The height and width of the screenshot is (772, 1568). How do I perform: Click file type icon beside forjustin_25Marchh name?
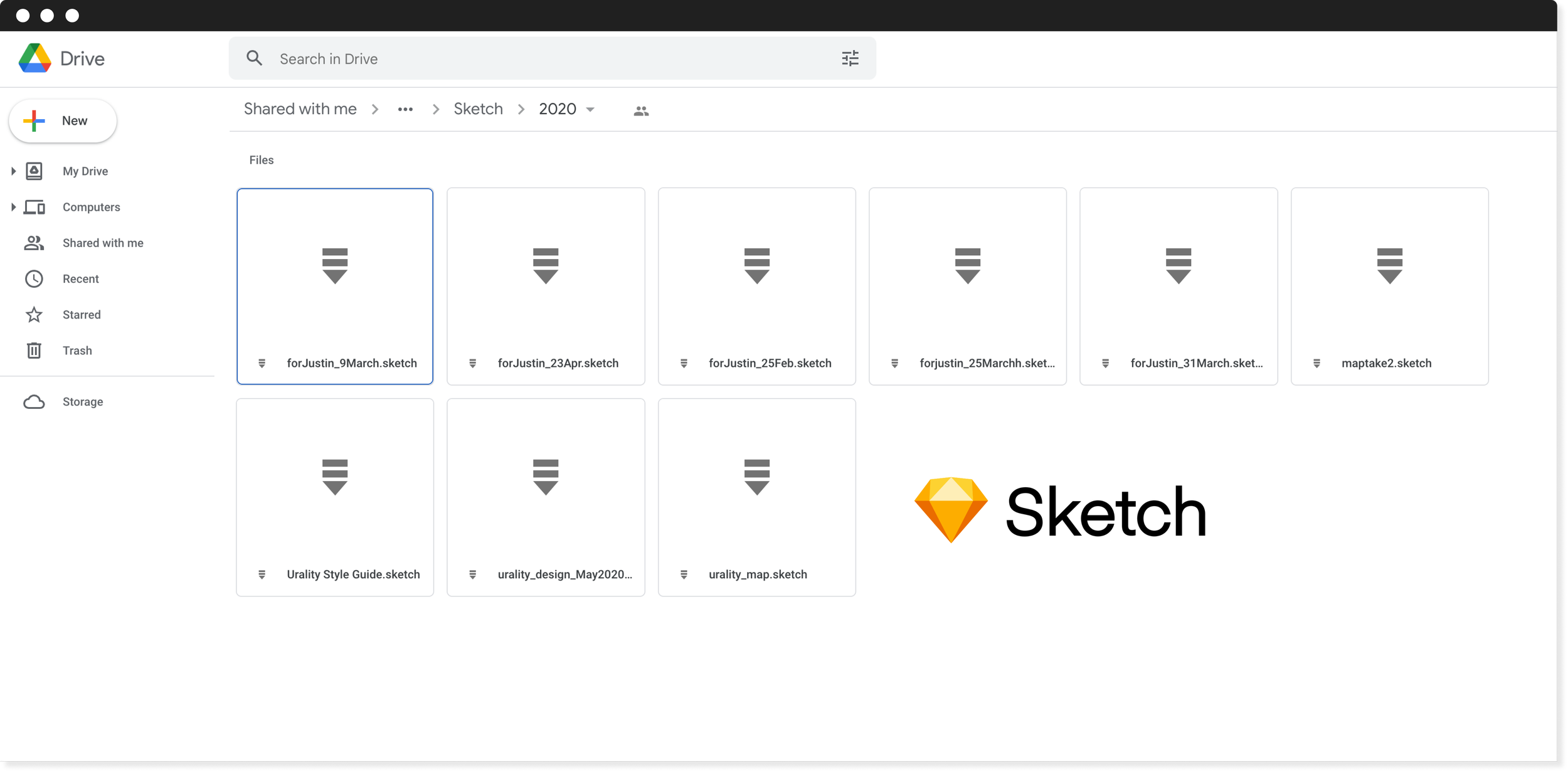pos(895,363)
